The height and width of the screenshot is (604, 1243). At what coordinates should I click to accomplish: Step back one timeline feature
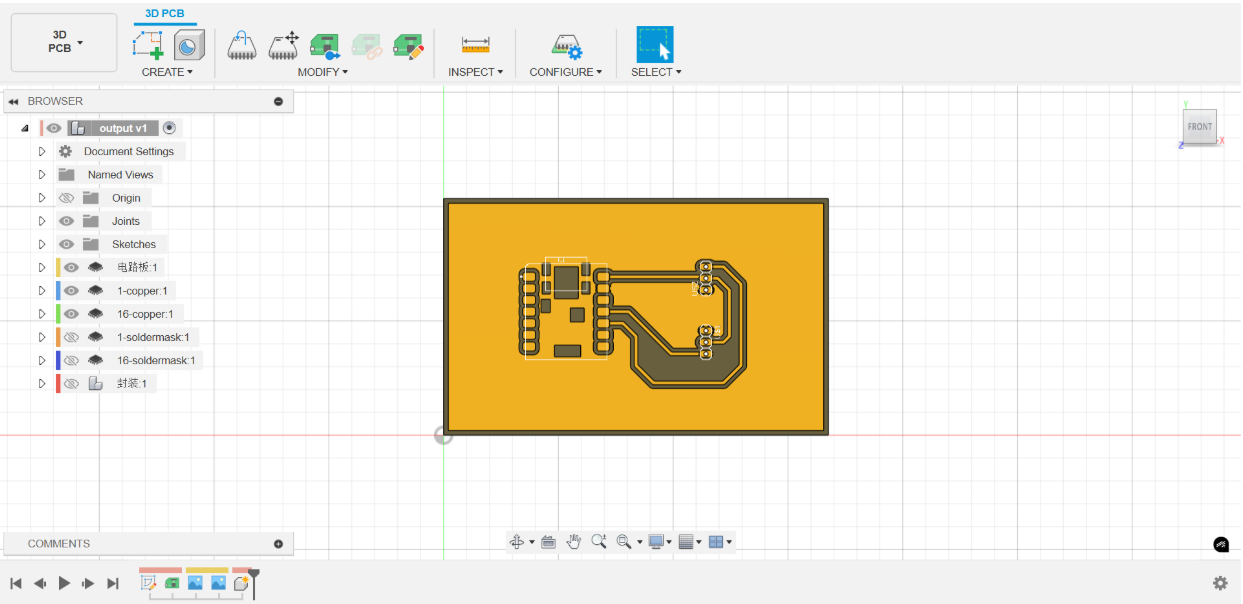click(40, 583)
